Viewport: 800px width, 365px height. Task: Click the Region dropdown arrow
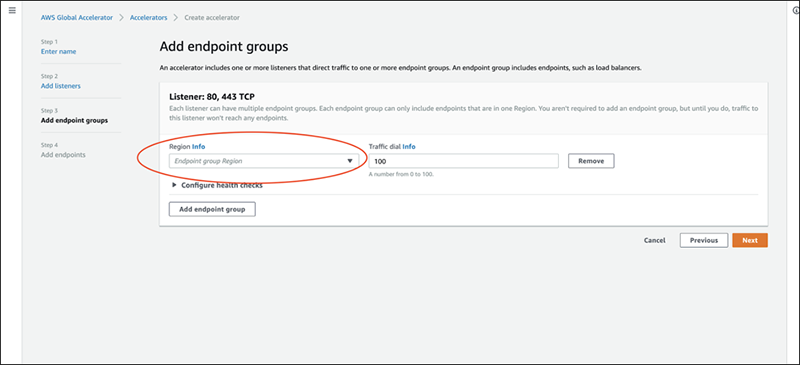(x=350, y=161)
